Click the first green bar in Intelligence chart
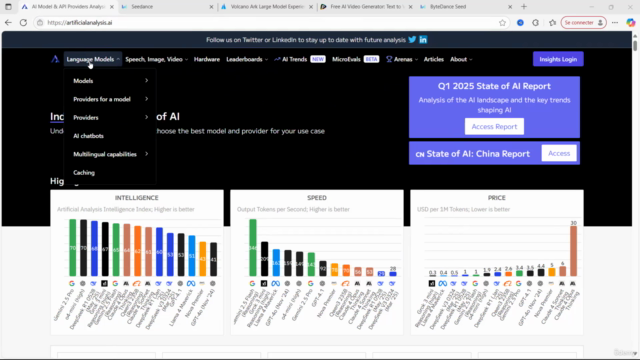This screenshot has width=640, height=360. point(73,248)
